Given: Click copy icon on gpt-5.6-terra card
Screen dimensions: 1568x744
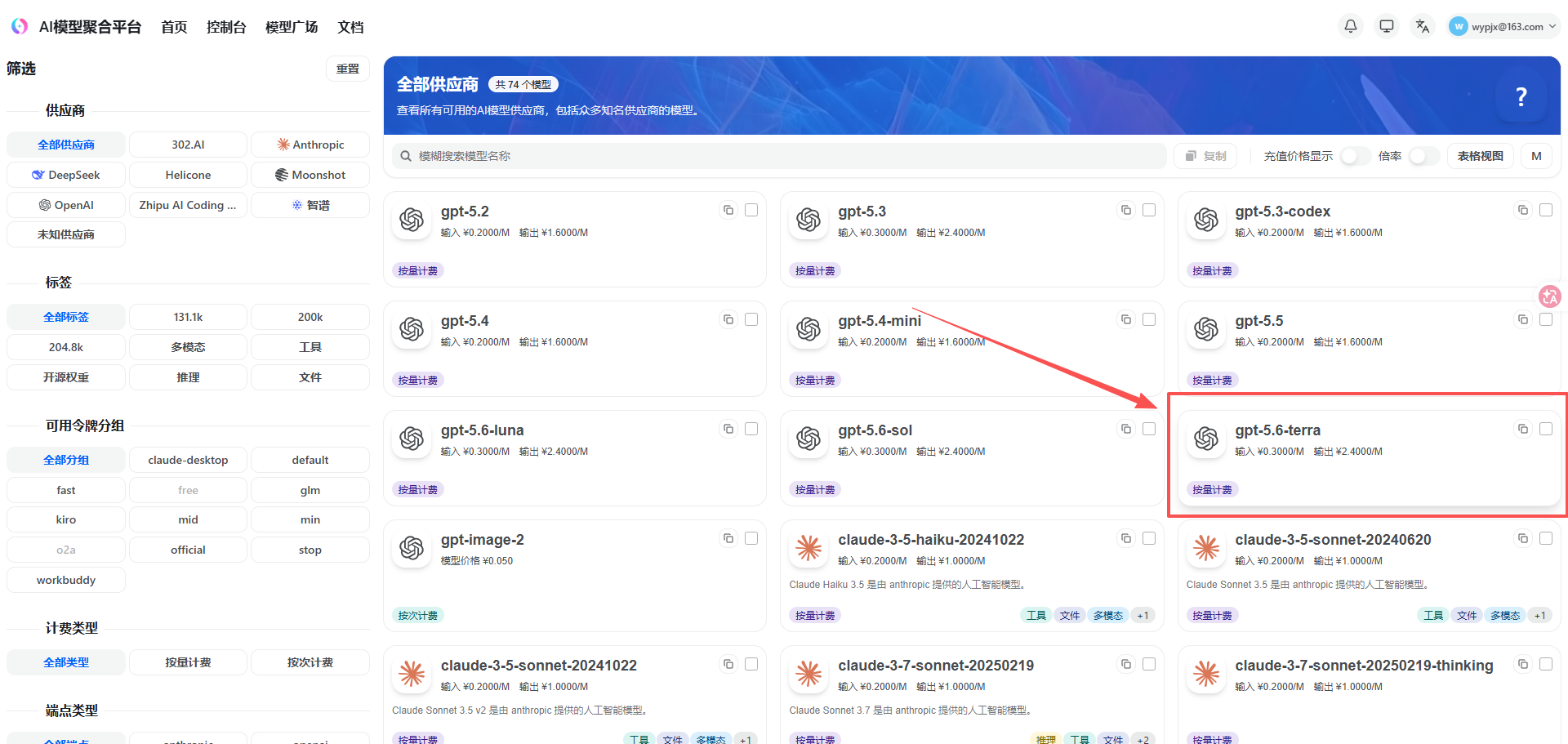Looking at the screenshot, I should click(1523, 429).
